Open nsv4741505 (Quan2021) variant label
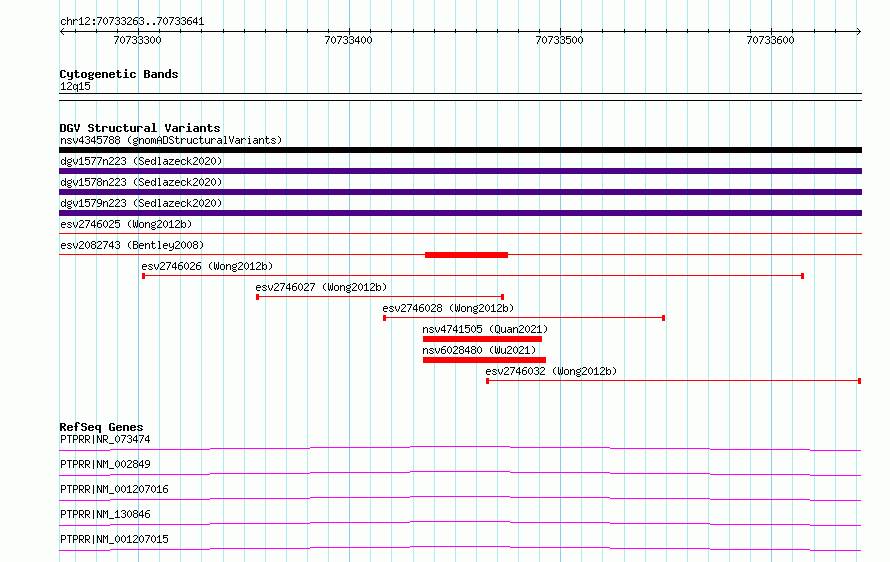890x562 pixels. point(485,329)
